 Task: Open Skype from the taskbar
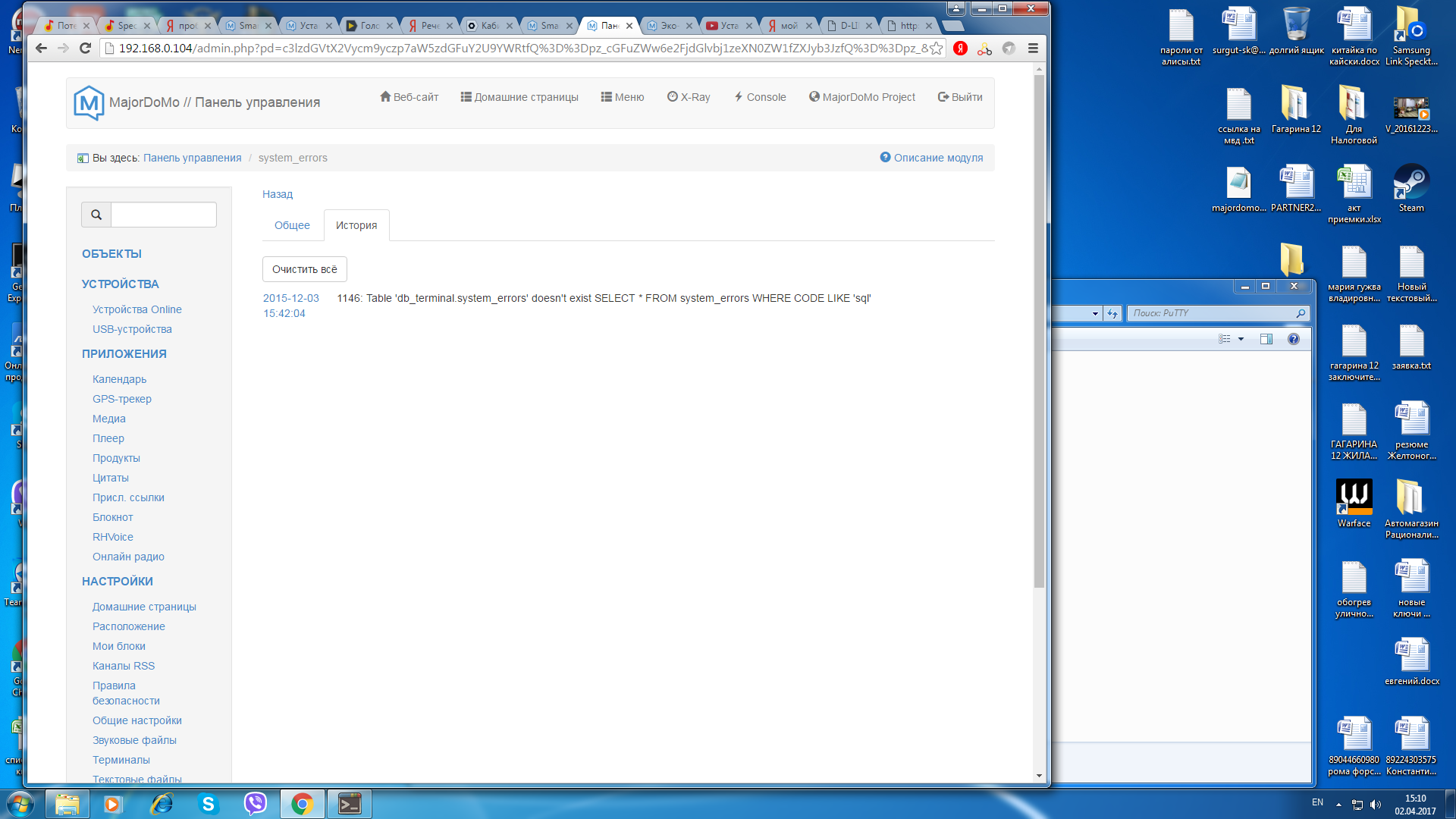point(208,804)
